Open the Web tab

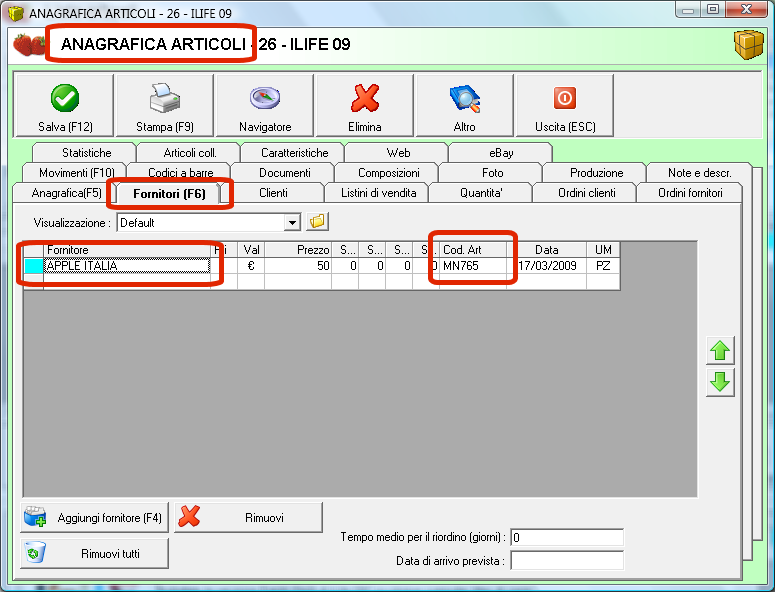398,153
